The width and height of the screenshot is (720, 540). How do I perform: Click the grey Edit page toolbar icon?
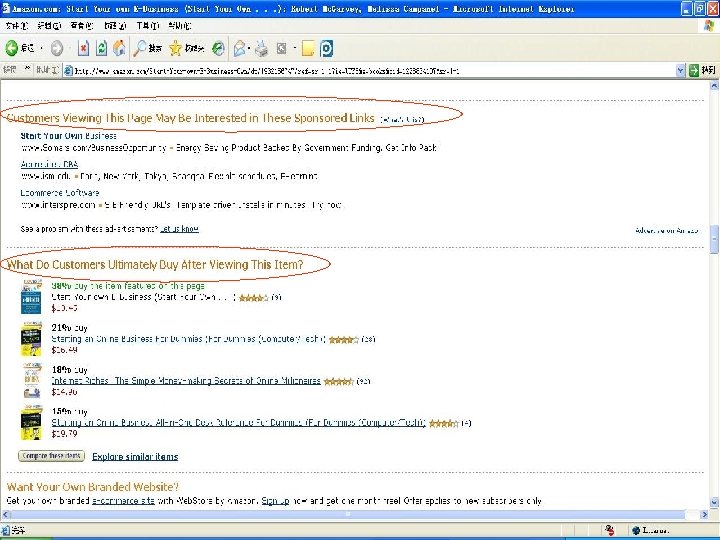281,48
